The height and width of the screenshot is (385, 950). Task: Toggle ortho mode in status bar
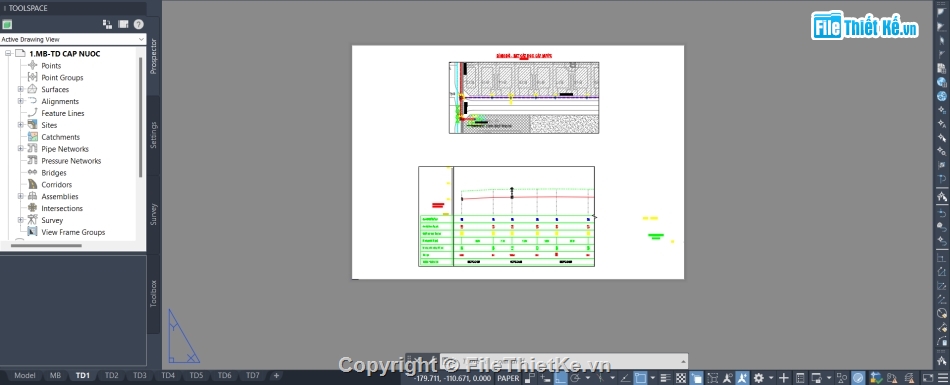click(560, 378)
